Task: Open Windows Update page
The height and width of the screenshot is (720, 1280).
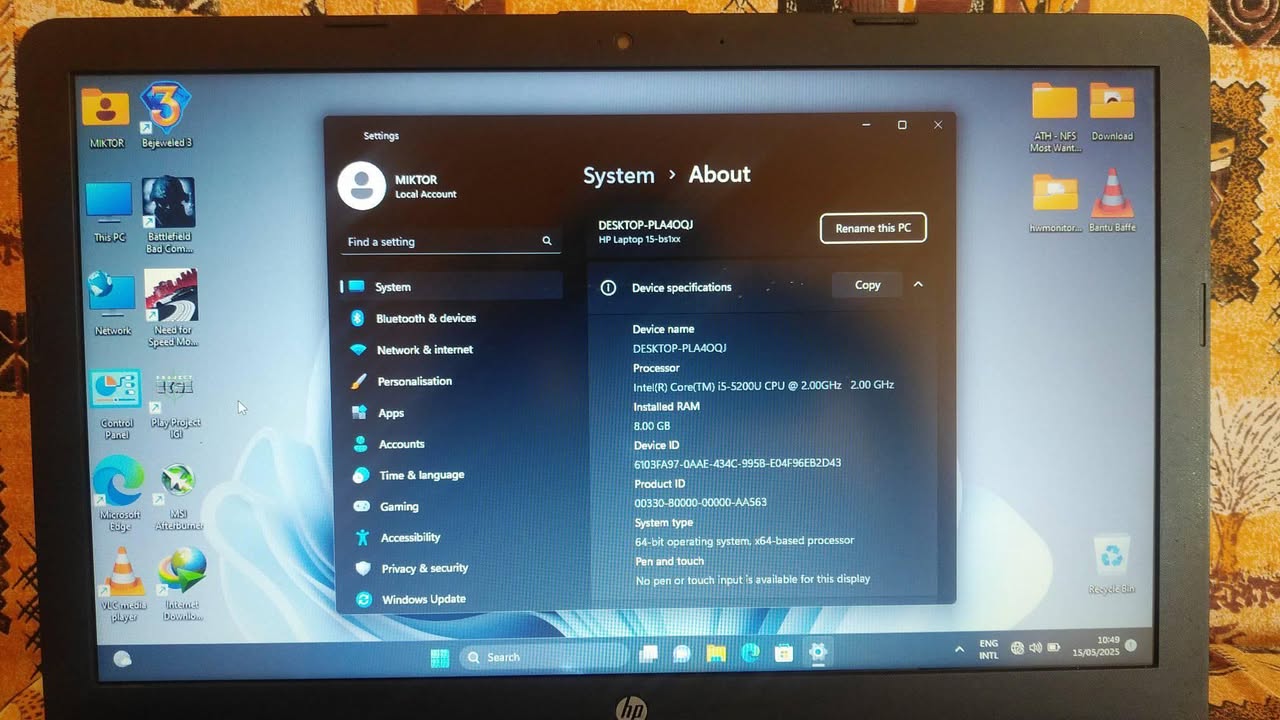Action: pos(424,599)
